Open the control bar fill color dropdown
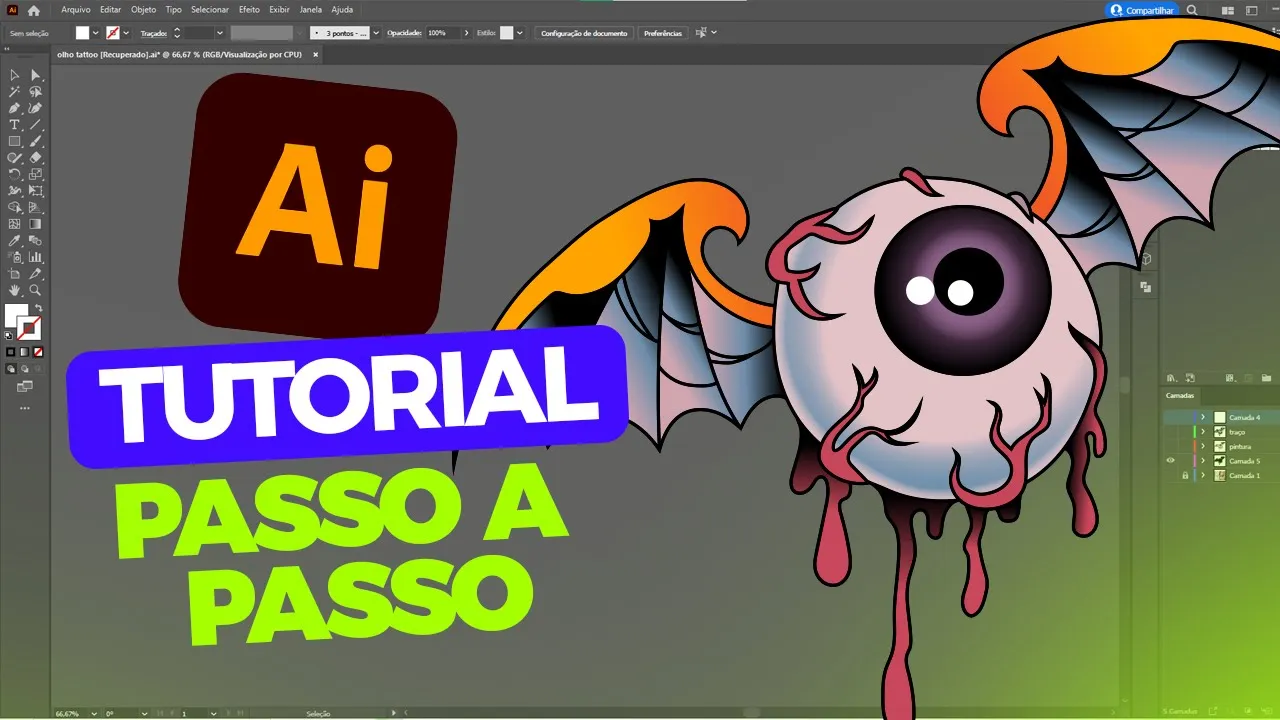Viewport: 1280px width, 720px height. 96,33
